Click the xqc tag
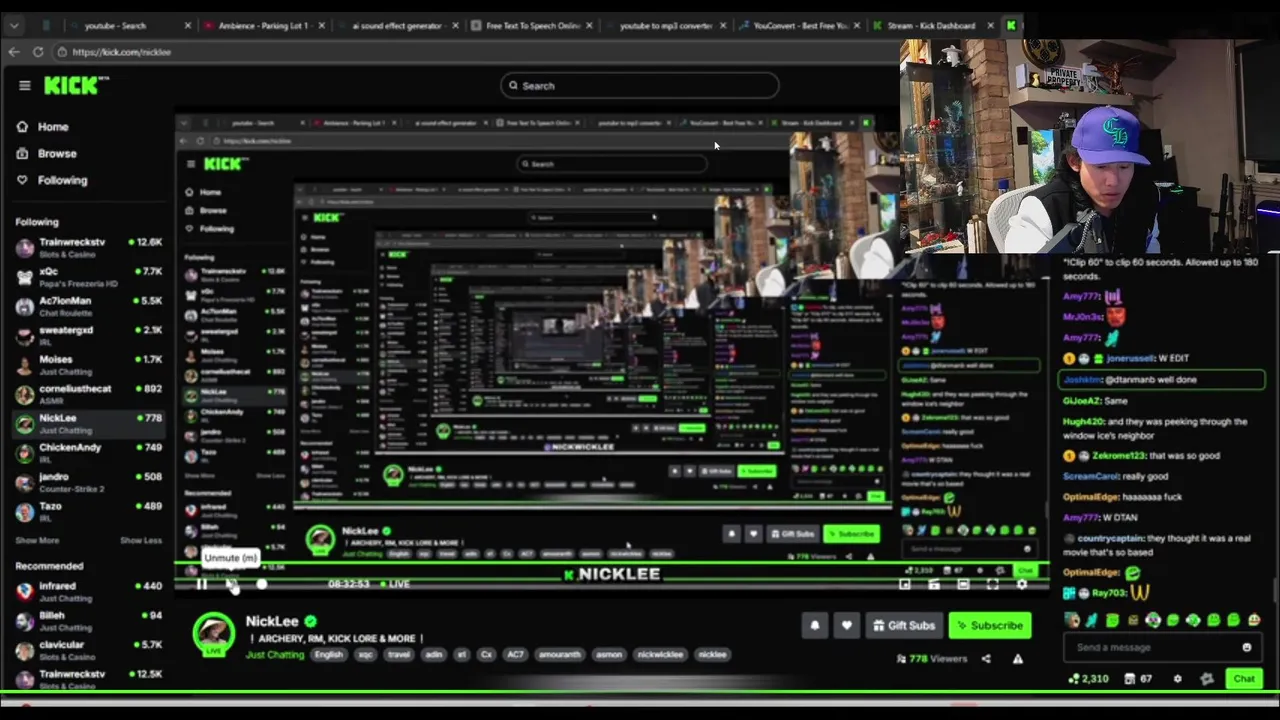This screenshot has width=1280, height=720. coord(365,655)
